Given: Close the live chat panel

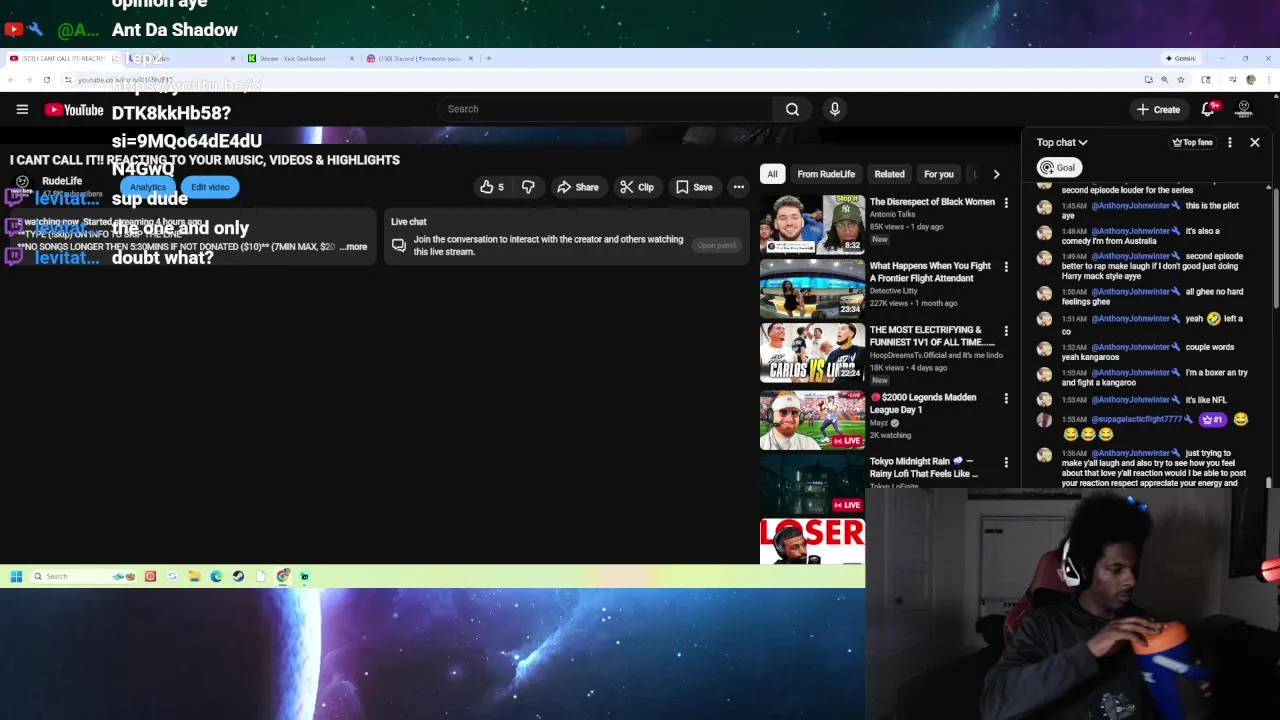Looking at the screenshot, I should click(1255, 143).
